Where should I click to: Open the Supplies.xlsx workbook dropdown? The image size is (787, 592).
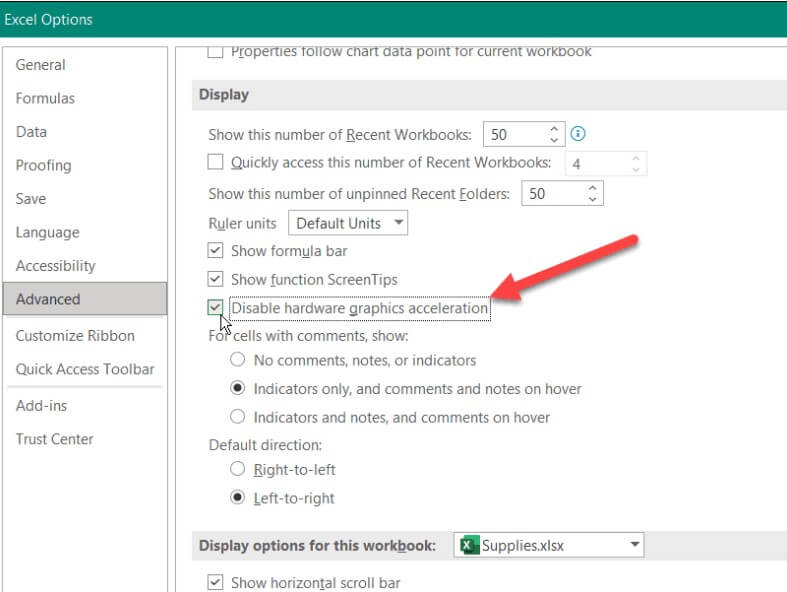click(549, 545)
